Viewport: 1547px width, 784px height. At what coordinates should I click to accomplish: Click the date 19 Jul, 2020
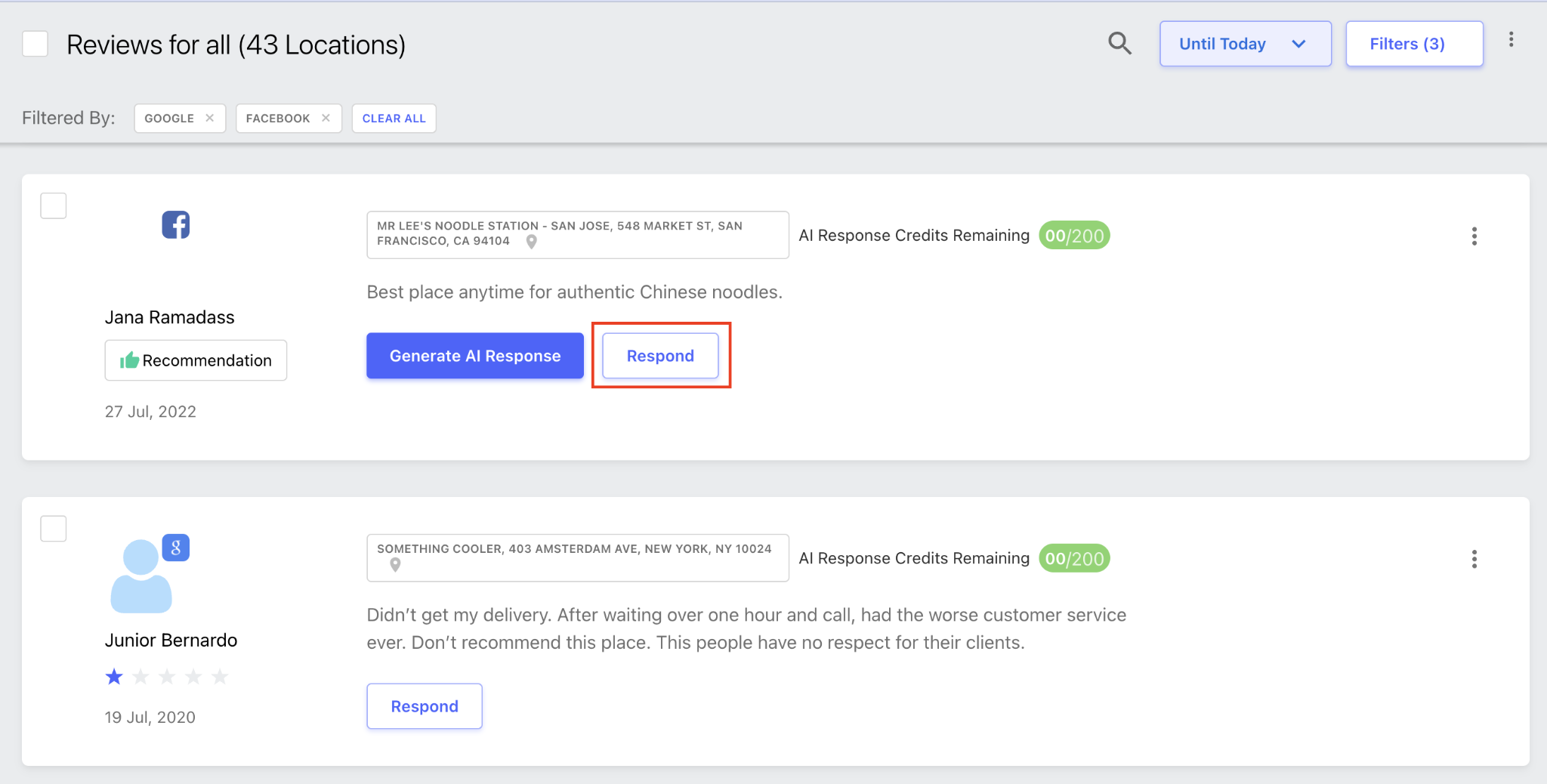[150, 718]
